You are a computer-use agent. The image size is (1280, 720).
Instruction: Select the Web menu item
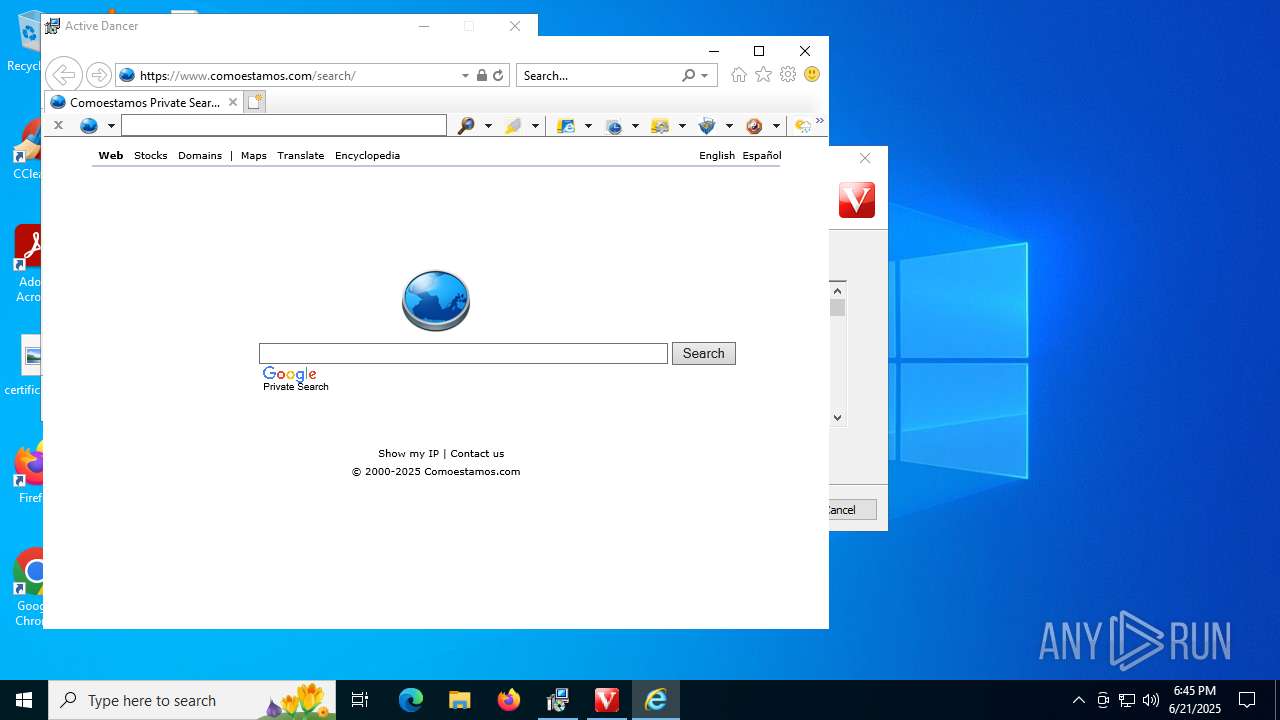111,155
